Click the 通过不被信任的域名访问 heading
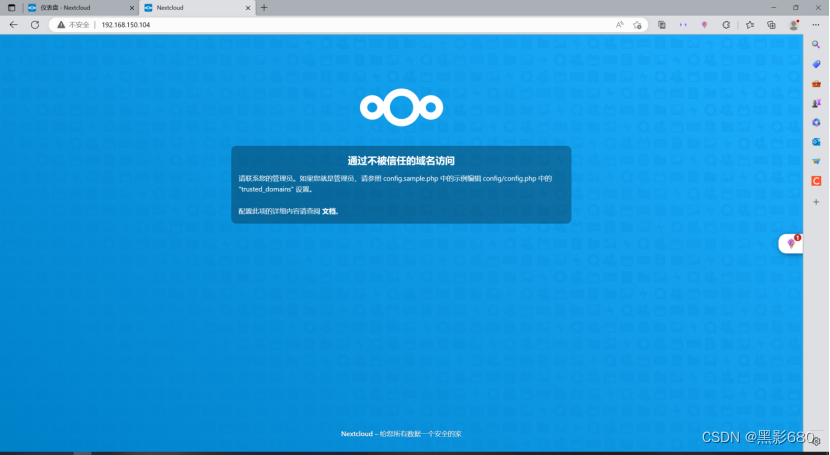Screen dimensions: 830x455 click(401, 161)
